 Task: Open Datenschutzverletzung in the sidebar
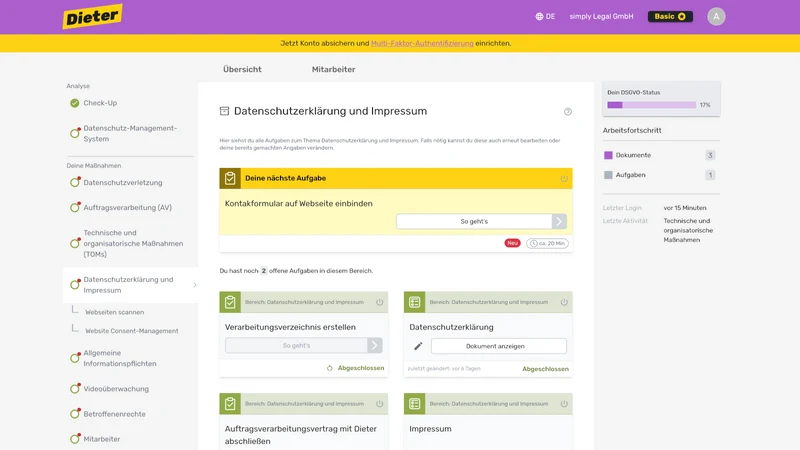click(x=122, y=183)
